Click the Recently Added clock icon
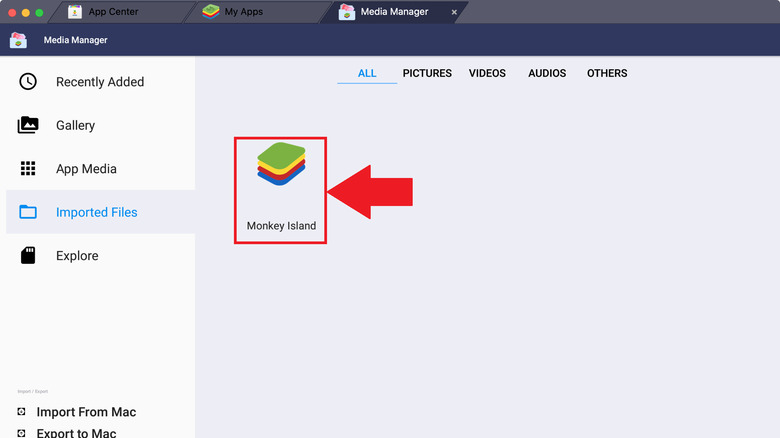The width and height of the screenshot is (780, 438). pos(28,82)
